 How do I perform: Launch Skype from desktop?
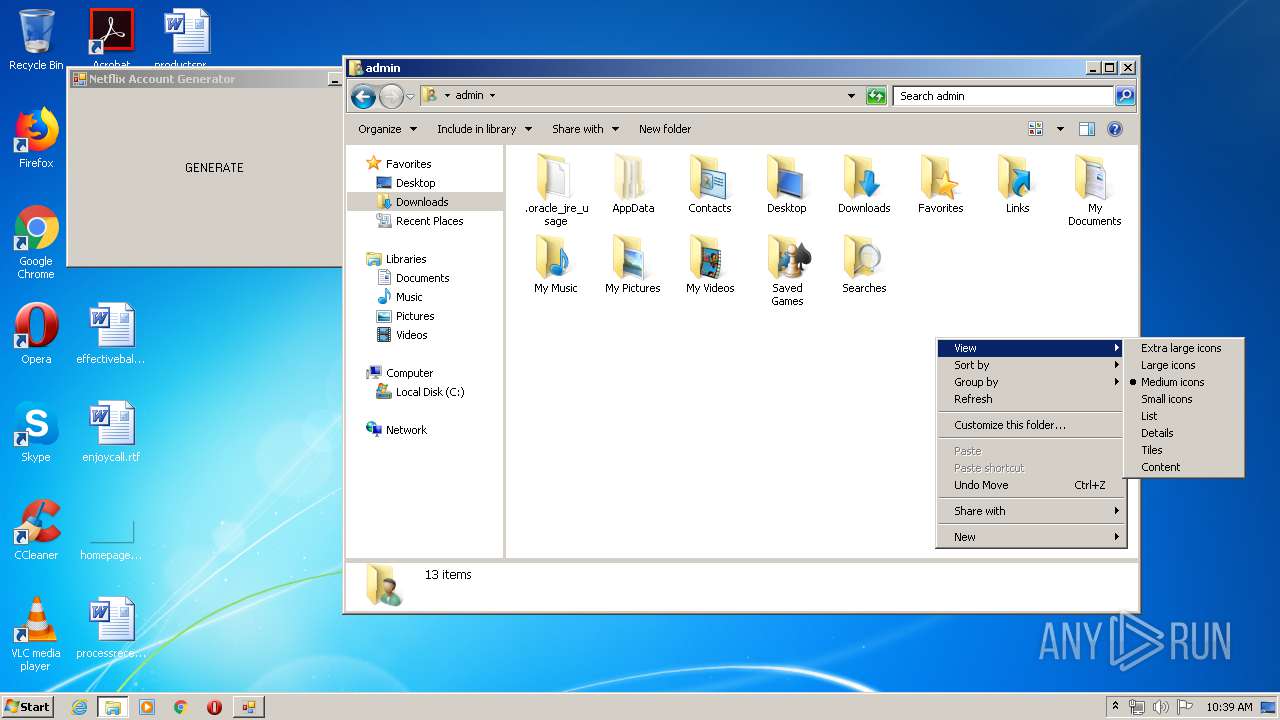36,432
